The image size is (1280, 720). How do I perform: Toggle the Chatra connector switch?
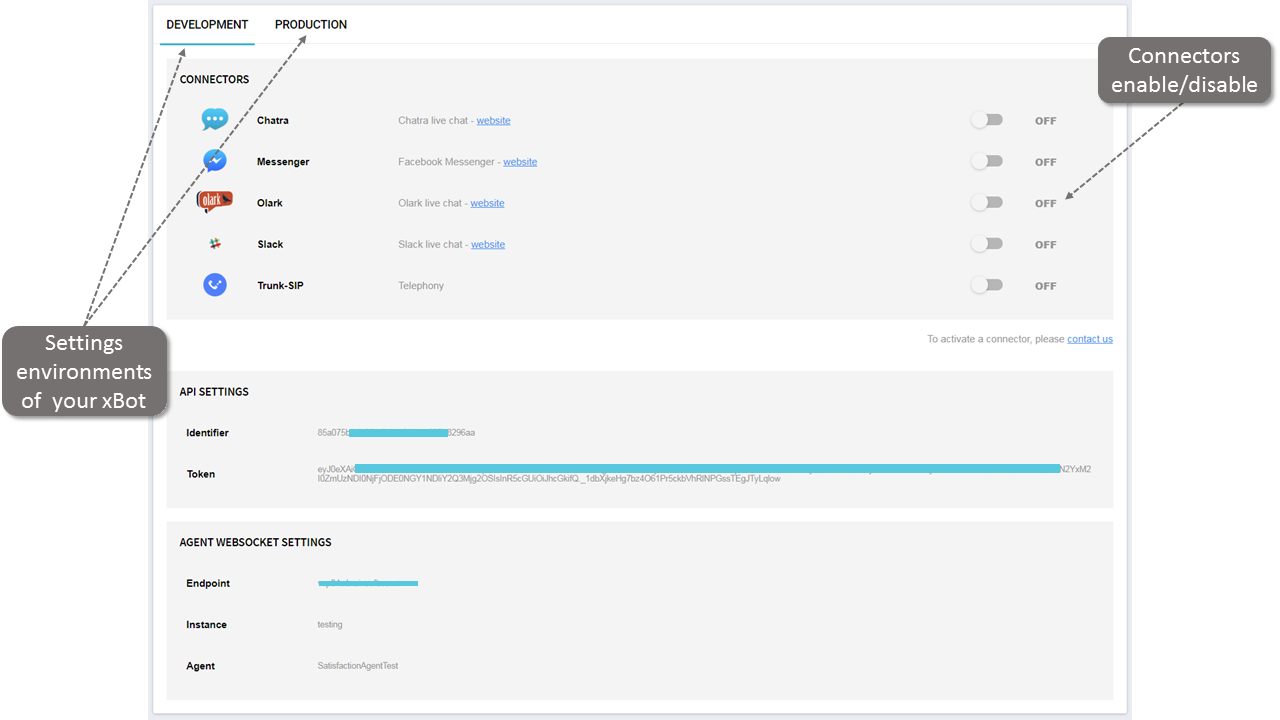click(x=987, y=120)
